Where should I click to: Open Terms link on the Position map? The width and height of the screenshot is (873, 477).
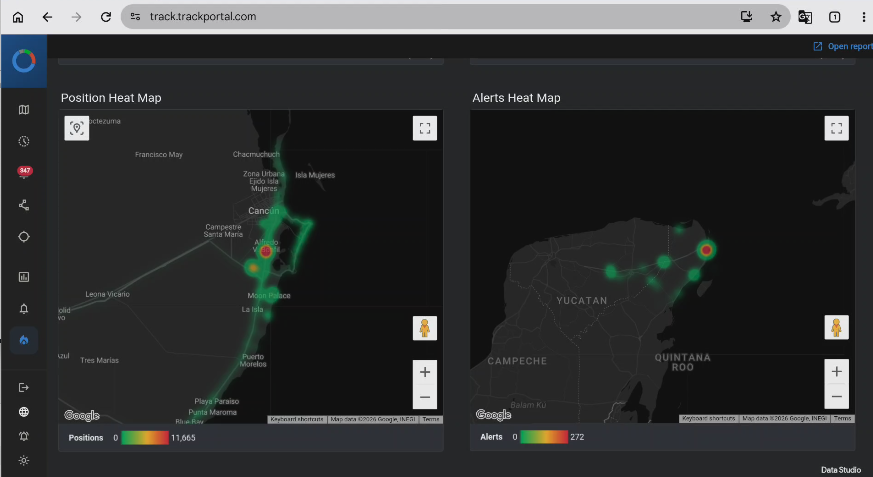coord(431,419)
